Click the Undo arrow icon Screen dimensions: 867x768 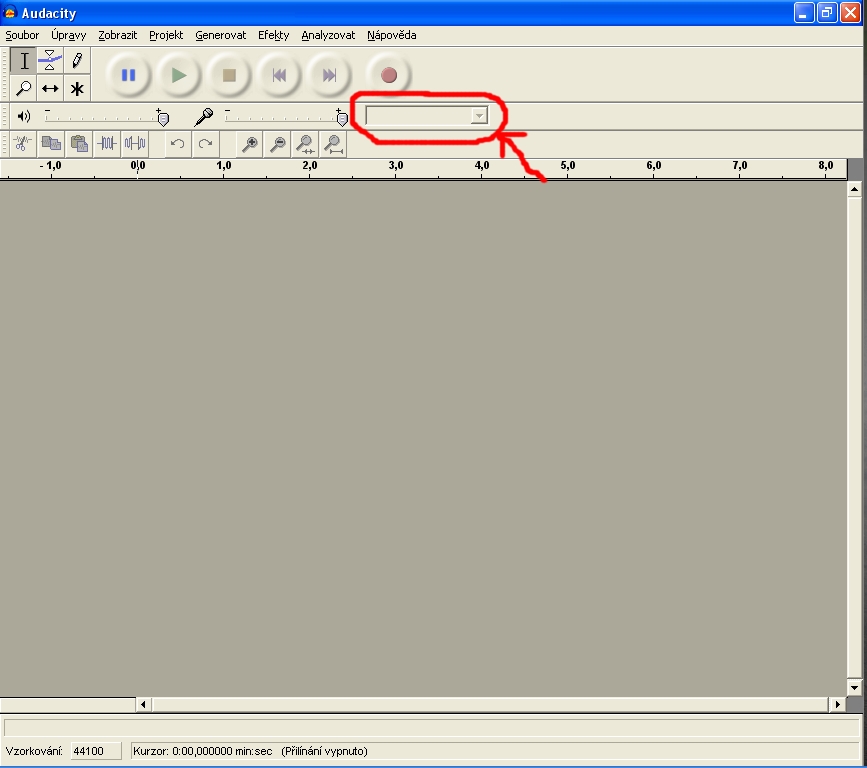pyautogui.click(x=177, y=144)
